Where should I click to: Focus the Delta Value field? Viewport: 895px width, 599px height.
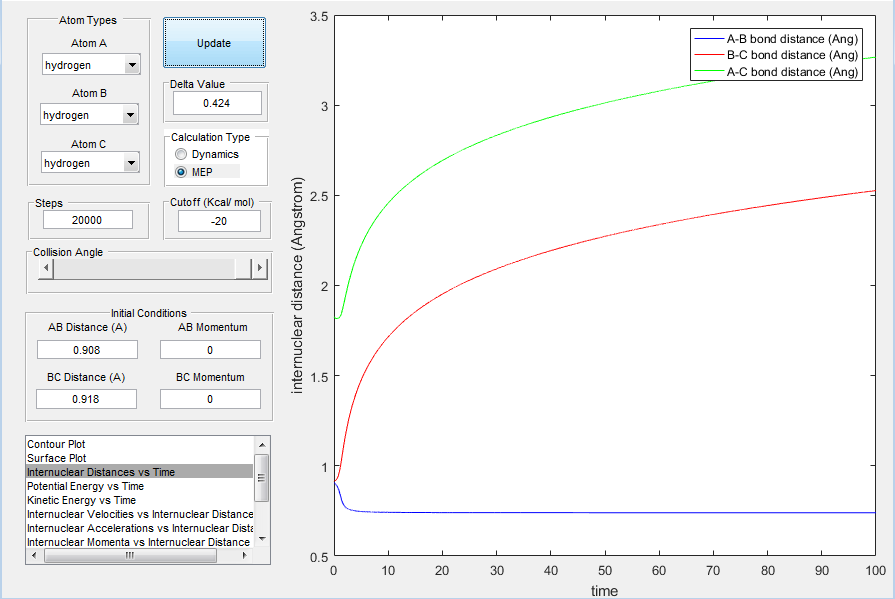217,103
